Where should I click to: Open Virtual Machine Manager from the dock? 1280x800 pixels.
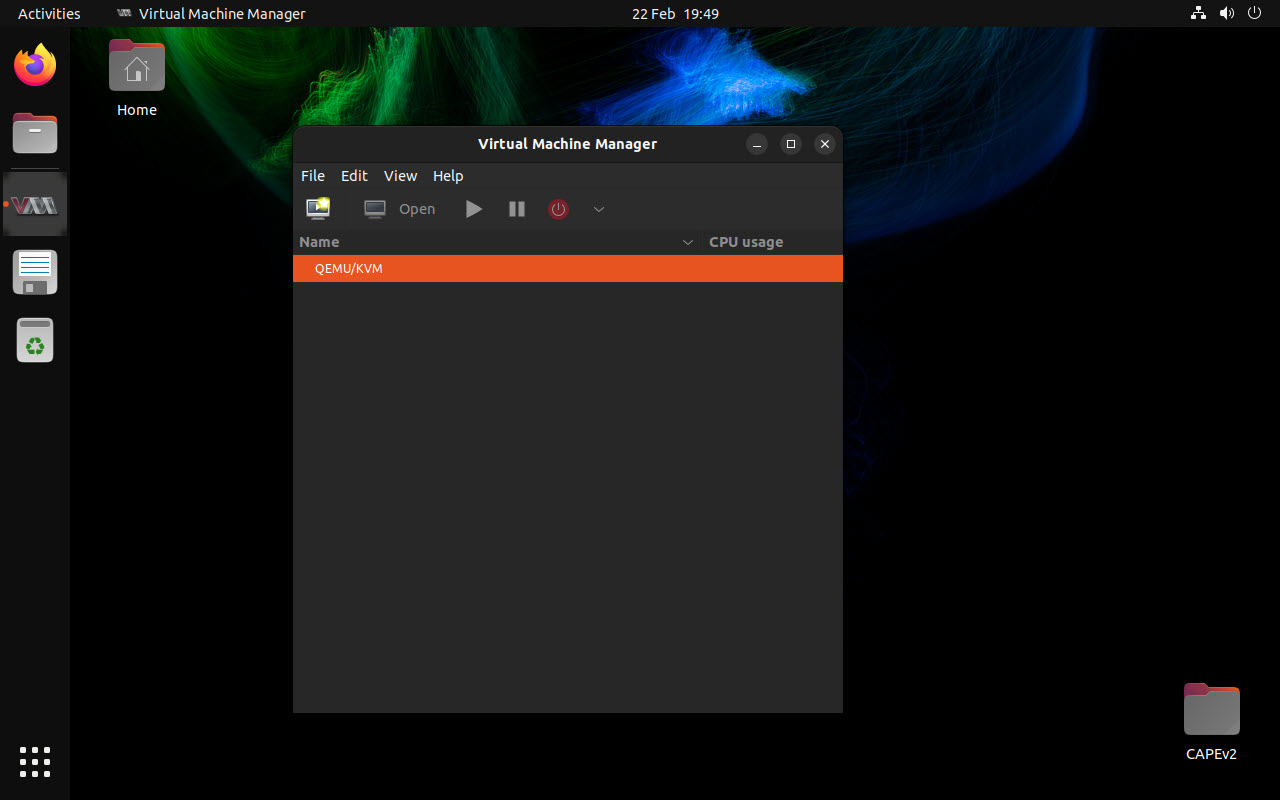pyautogui.click(x=34, y=203)
